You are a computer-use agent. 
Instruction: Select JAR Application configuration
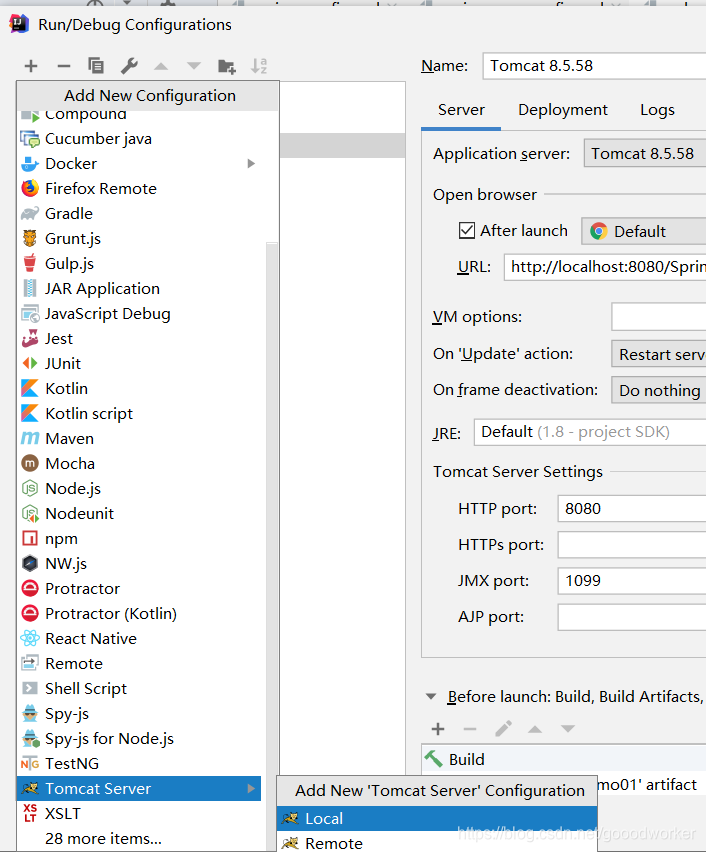pyautogui.click(x=139, y=289)
